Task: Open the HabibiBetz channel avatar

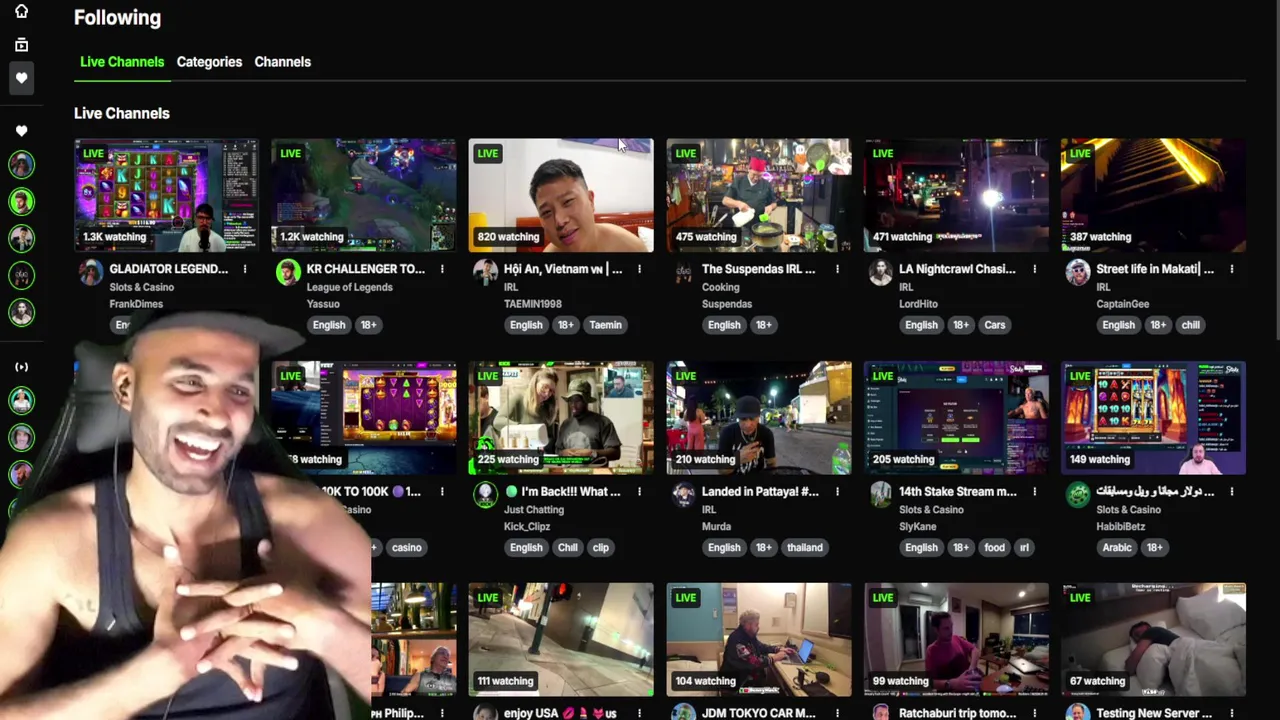Action: point(1077,495)
